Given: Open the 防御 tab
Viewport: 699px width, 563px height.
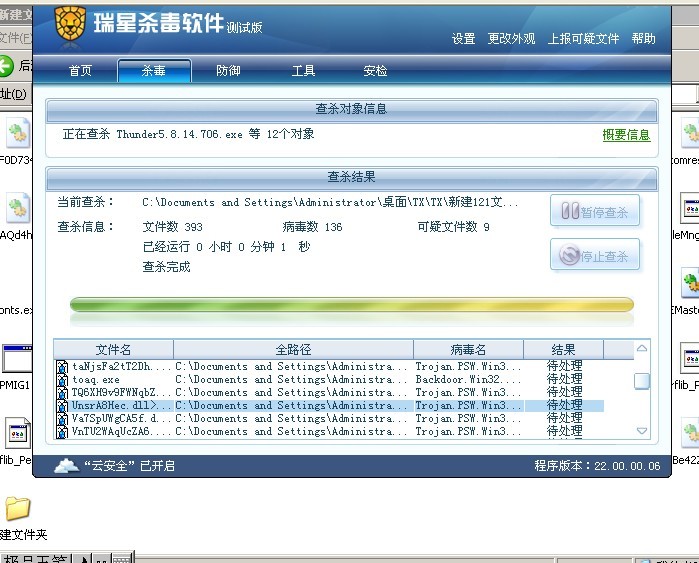Looking at the screenshot, I should pyautogui.click(x=228, y=70).
